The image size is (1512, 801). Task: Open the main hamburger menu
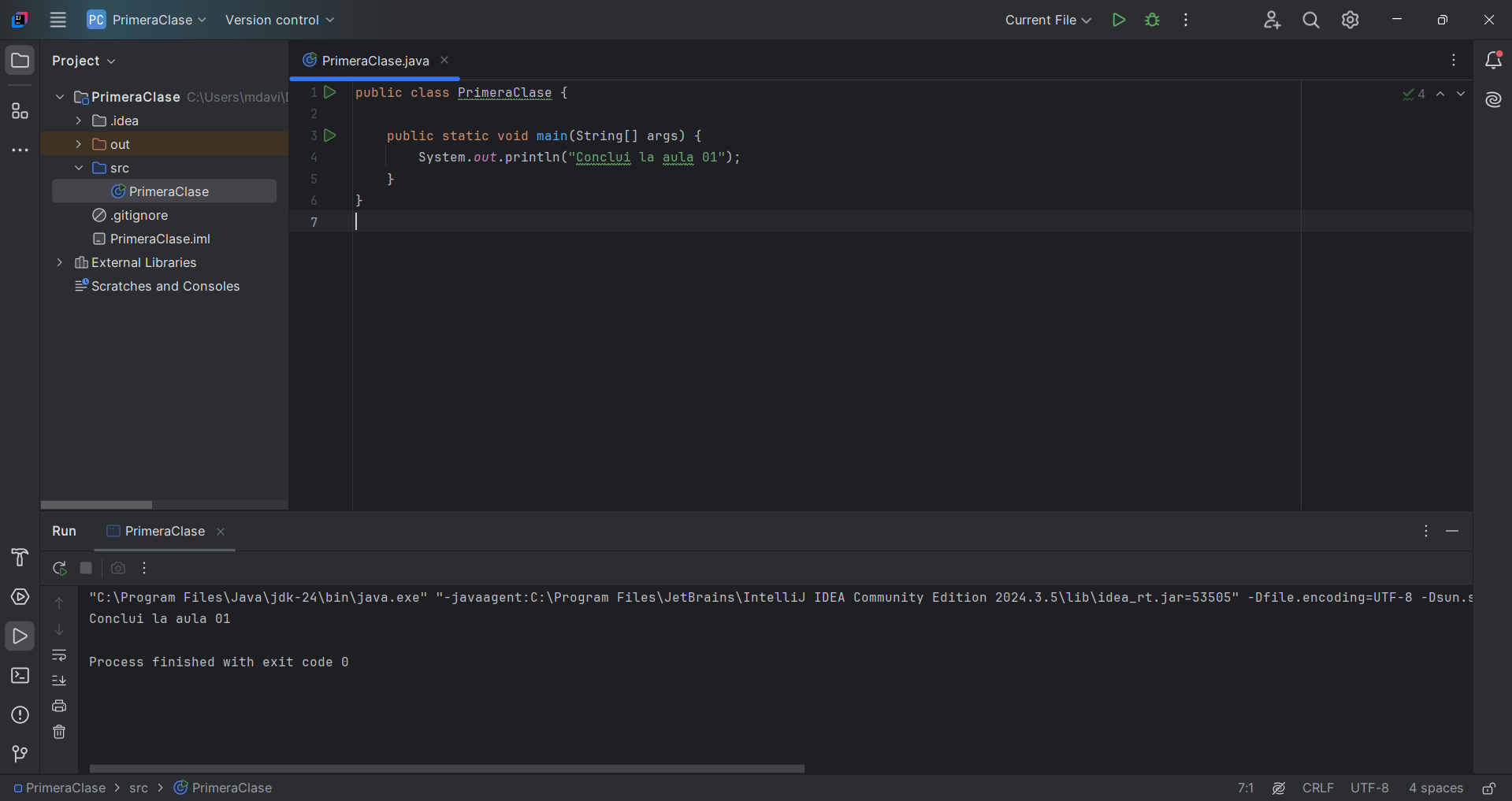coord(58,20)
